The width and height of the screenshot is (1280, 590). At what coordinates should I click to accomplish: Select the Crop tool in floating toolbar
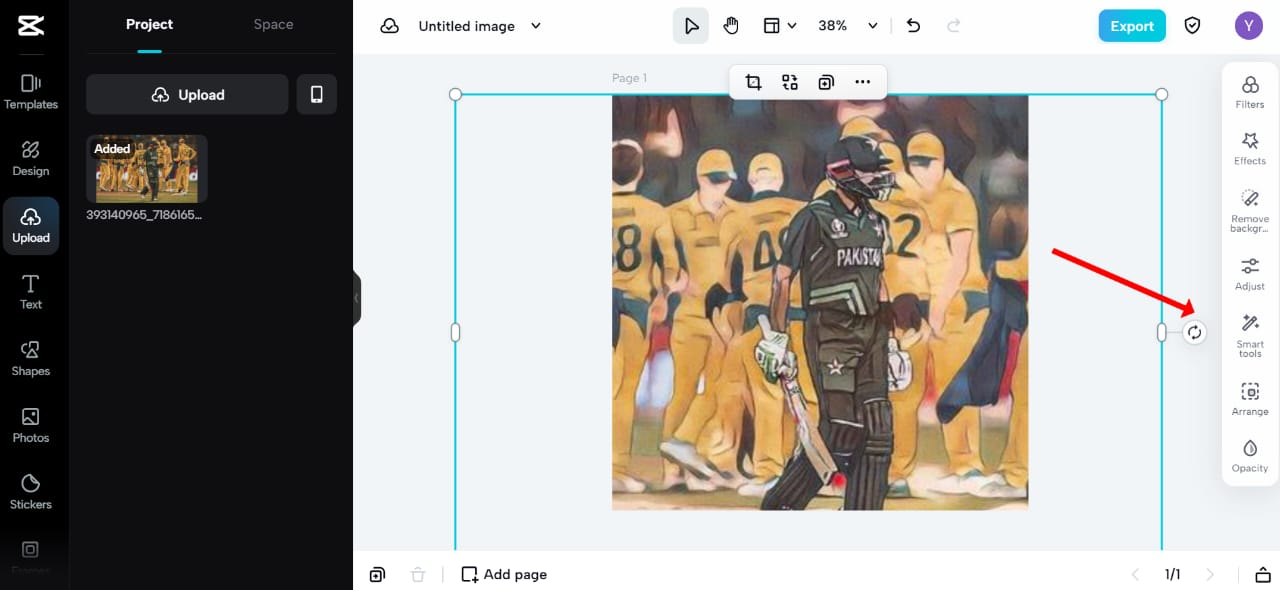tap(754, 82)
